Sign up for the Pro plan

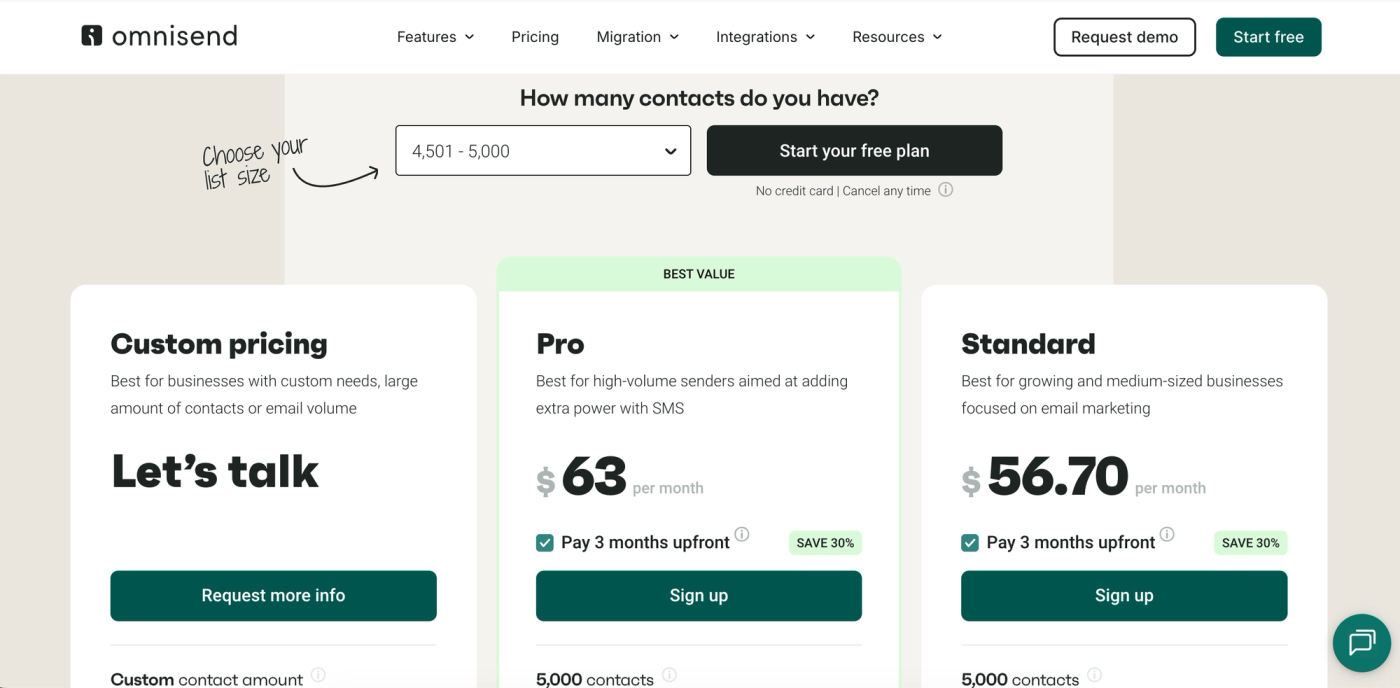[x=698, y=595]
